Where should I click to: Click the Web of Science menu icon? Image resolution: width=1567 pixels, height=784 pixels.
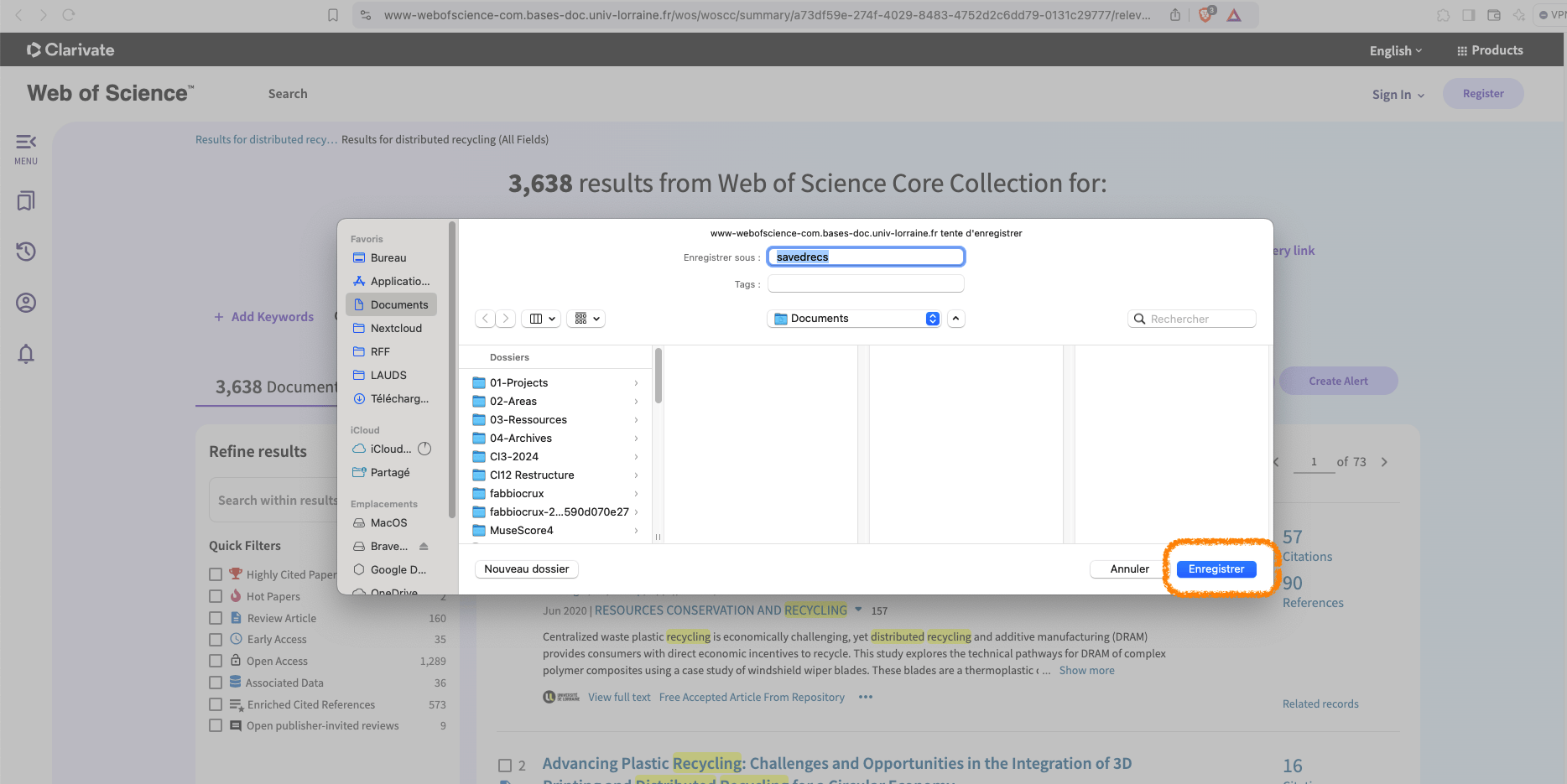(x=26, y=148)
